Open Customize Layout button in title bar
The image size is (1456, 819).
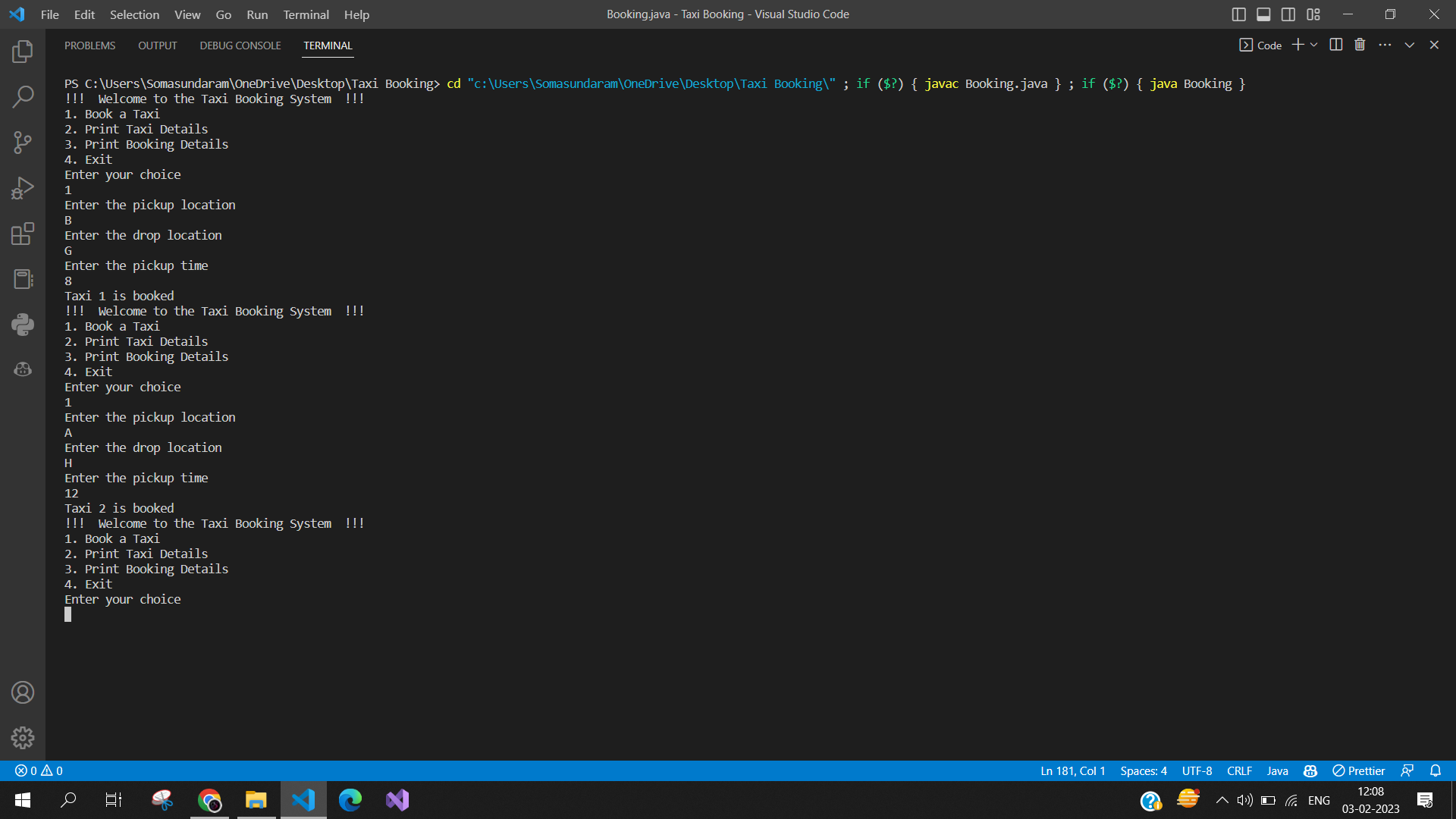(1313, 14)
